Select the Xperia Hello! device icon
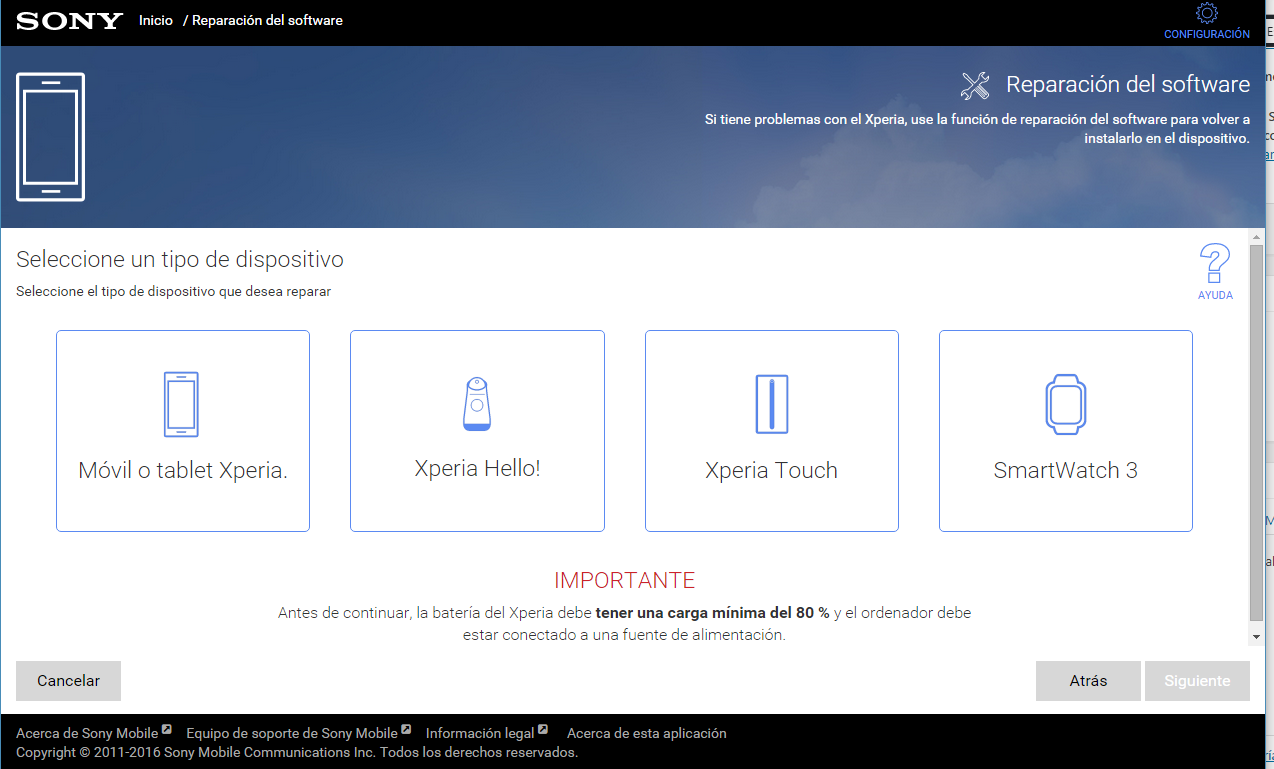Viewport: 1274px width, 769px height. coord(477,404)
